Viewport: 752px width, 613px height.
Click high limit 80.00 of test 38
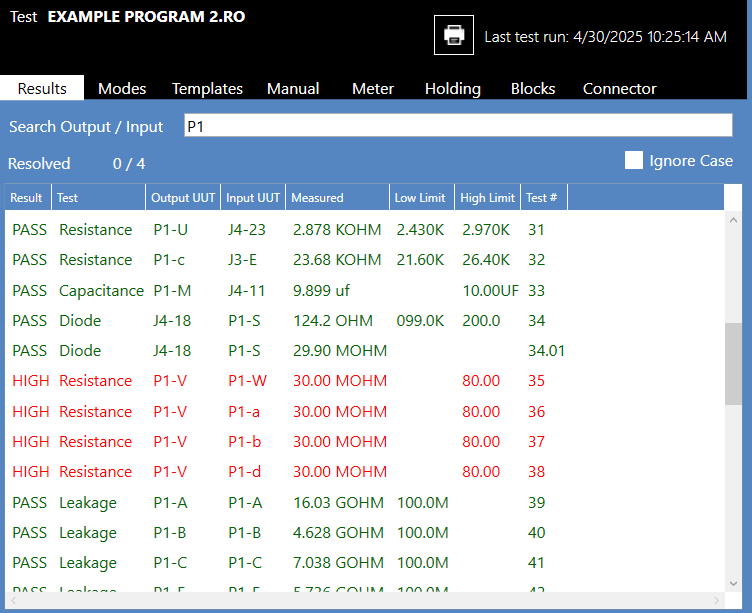pyautogui.click(x=481, y=472)
